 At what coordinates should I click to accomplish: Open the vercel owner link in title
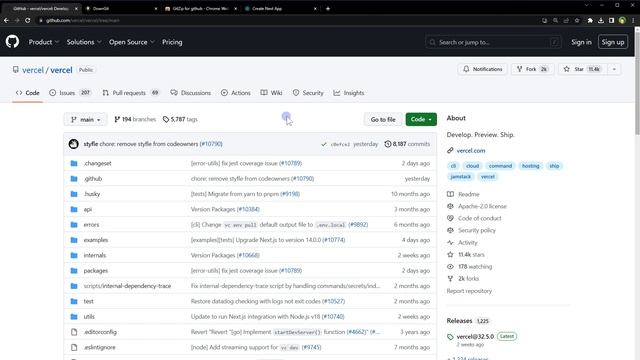tap(33, 70)
